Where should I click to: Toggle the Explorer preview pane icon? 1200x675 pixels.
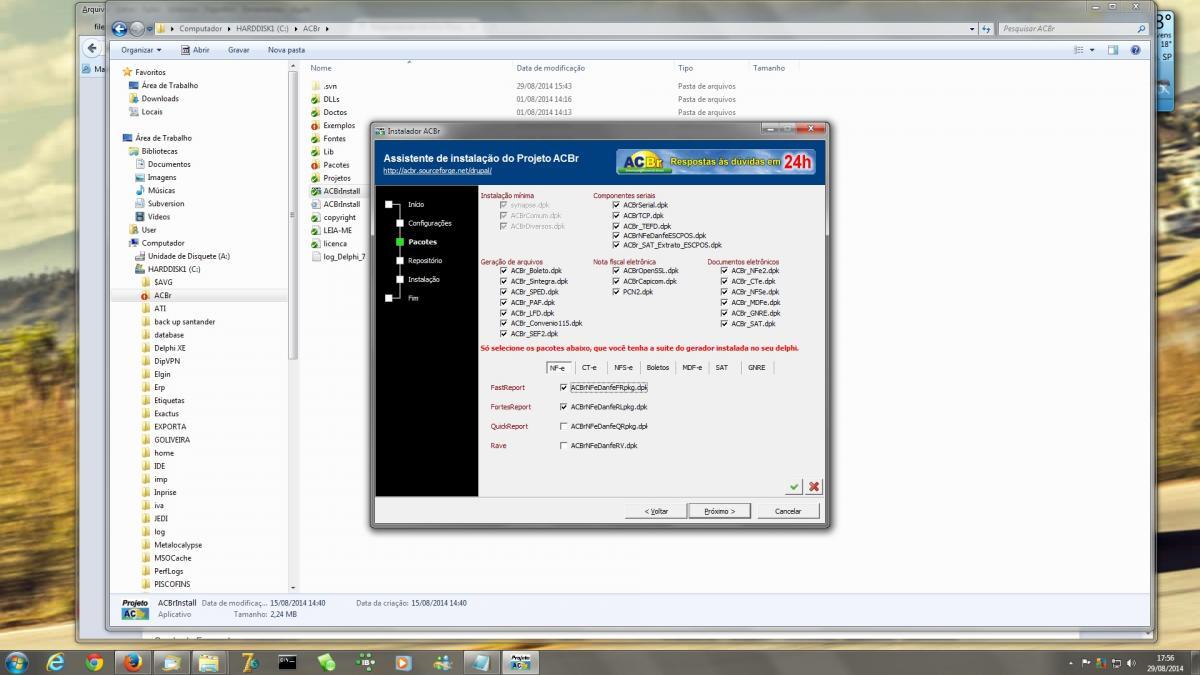[1112, 49]
